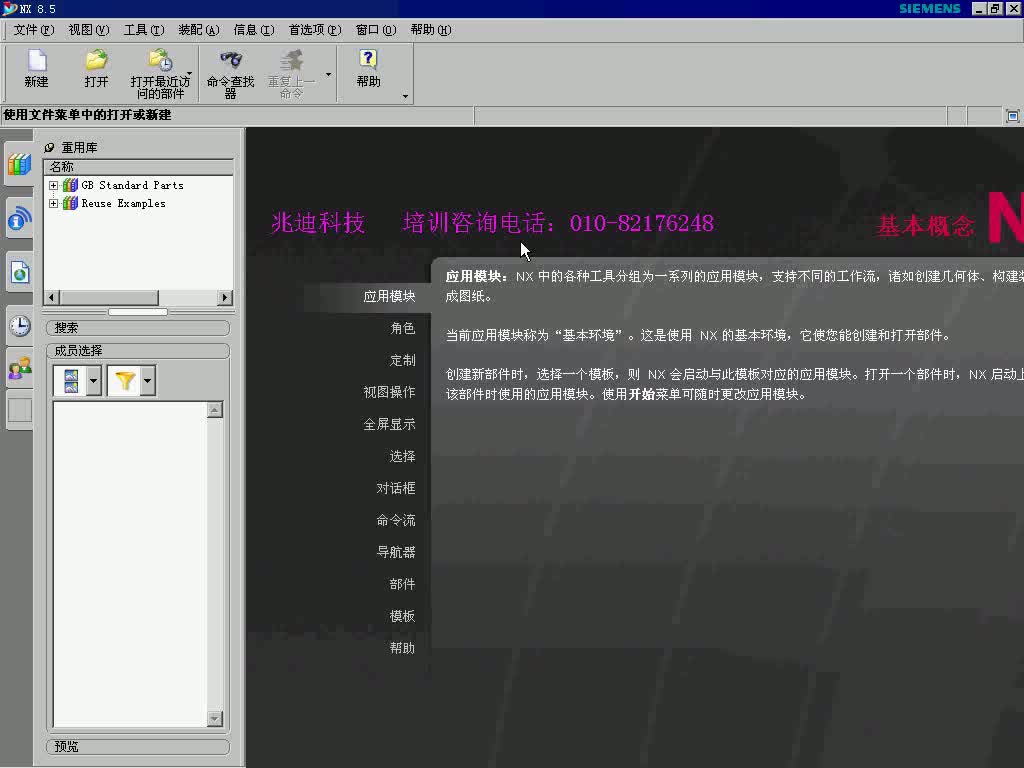This screenshot has width=1024, height=768.
Task: Open dropdown next to recent parts button
Action: coord(189,73)
